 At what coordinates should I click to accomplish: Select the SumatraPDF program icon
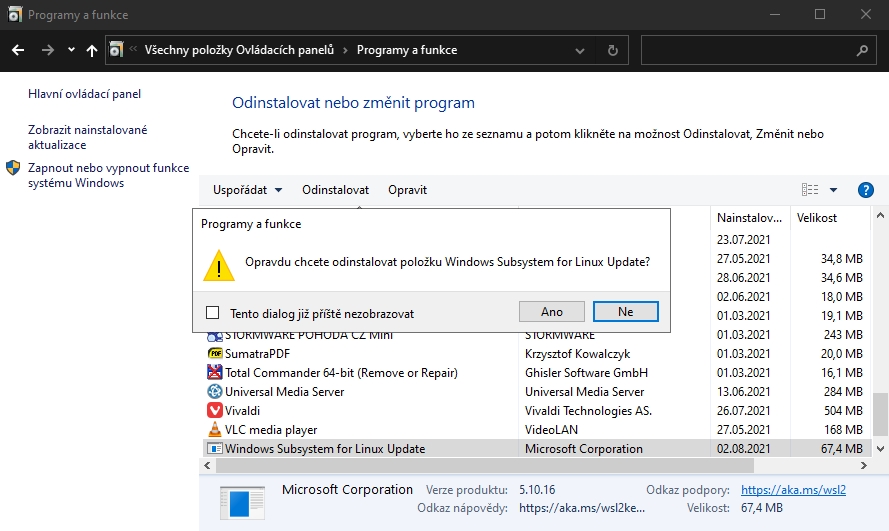coord(215,354)
